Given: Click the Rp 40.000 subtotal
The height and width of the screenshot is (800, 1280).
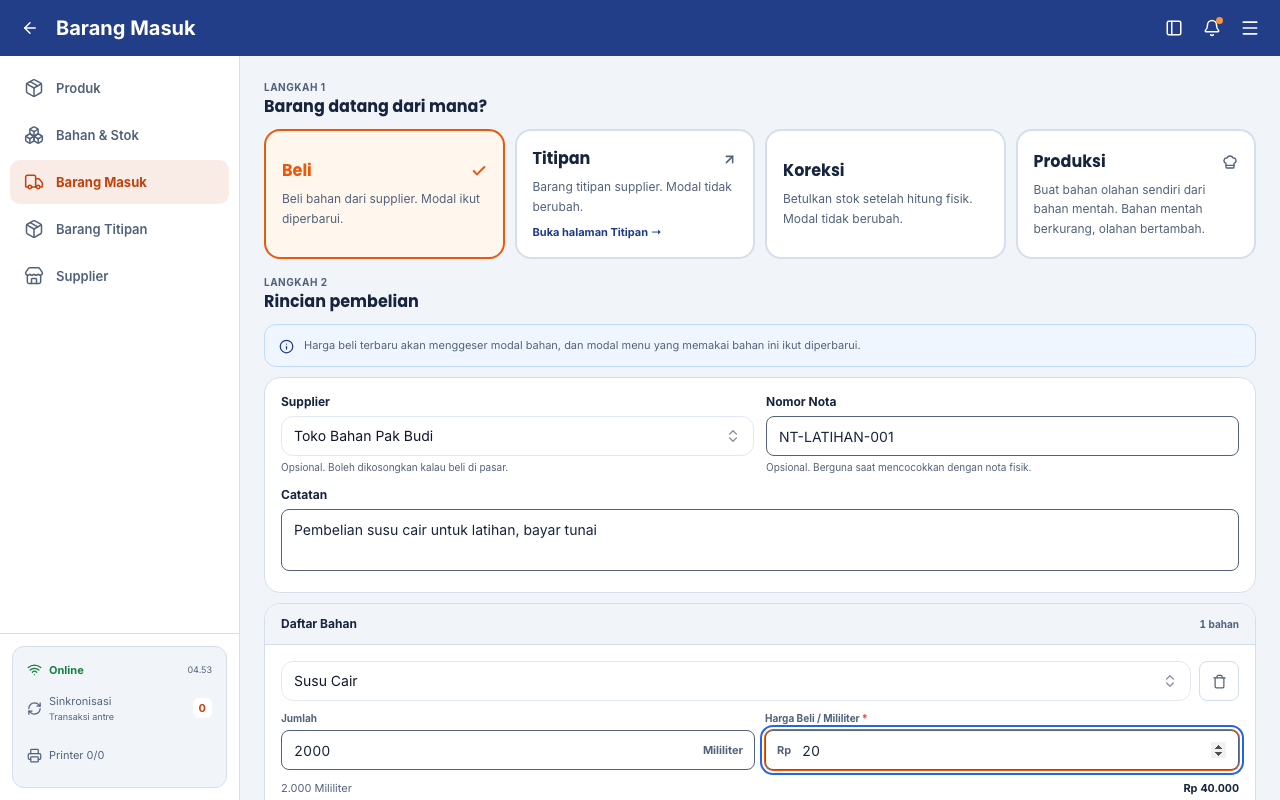Looking at the screenshot, I should 1211,788.
